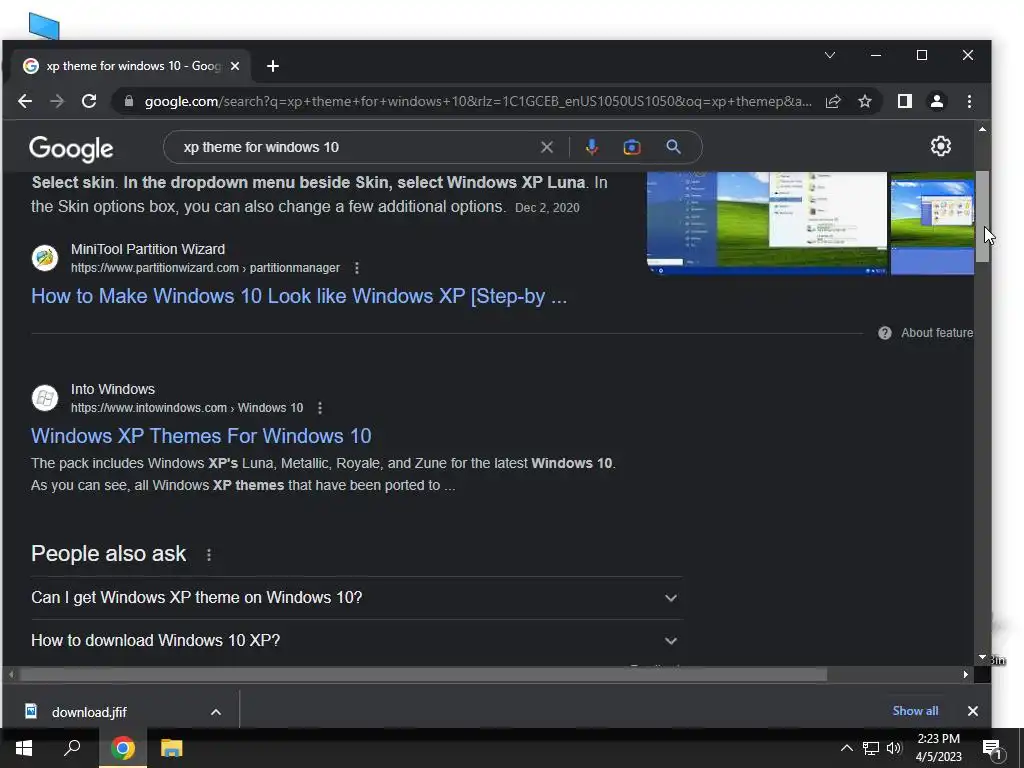Share this page from address bar
This screenshot has height=768, width=1024.
tap(833, 101)
